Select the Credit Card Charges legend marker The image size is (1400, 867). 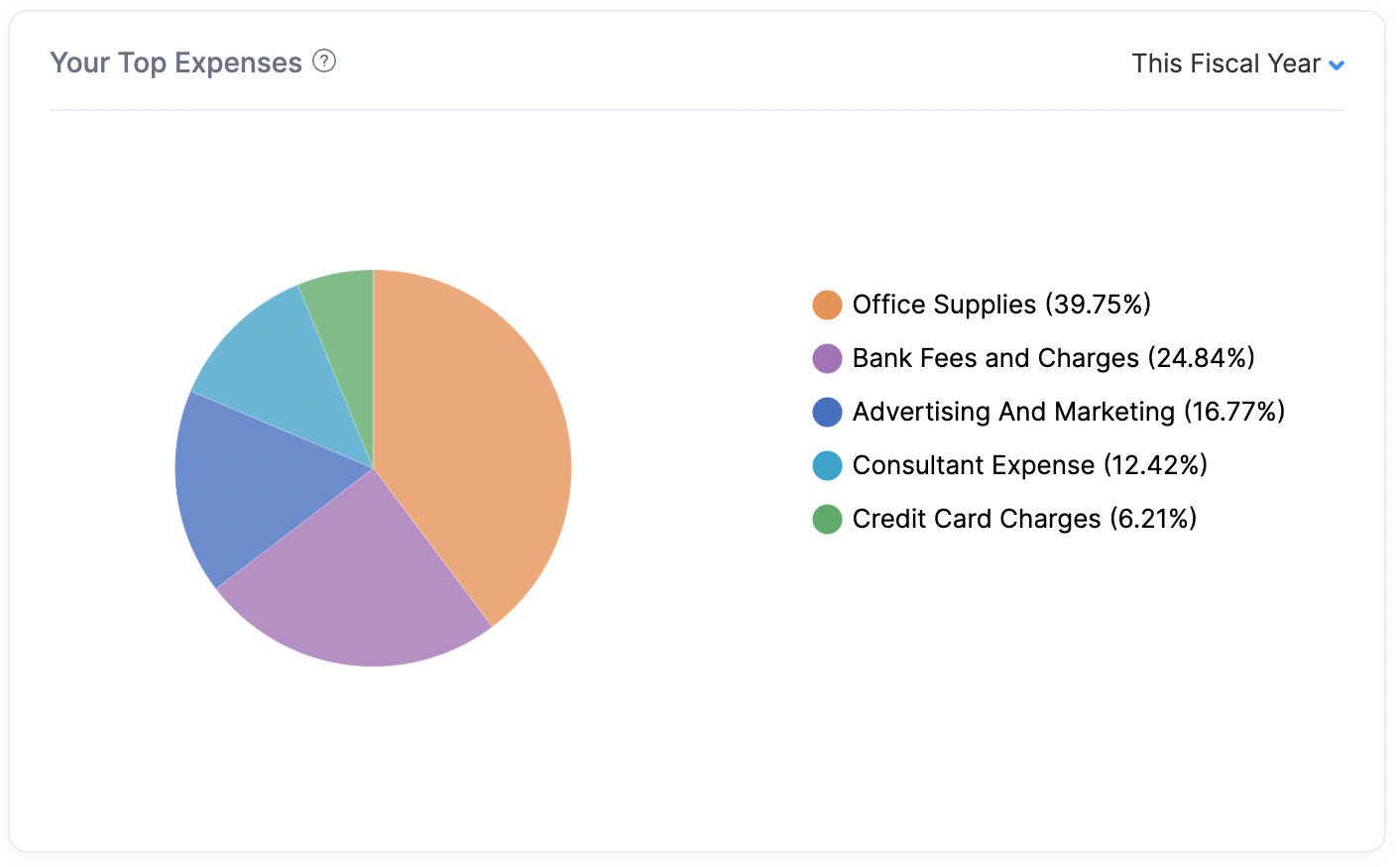click(x=827, y=519)
